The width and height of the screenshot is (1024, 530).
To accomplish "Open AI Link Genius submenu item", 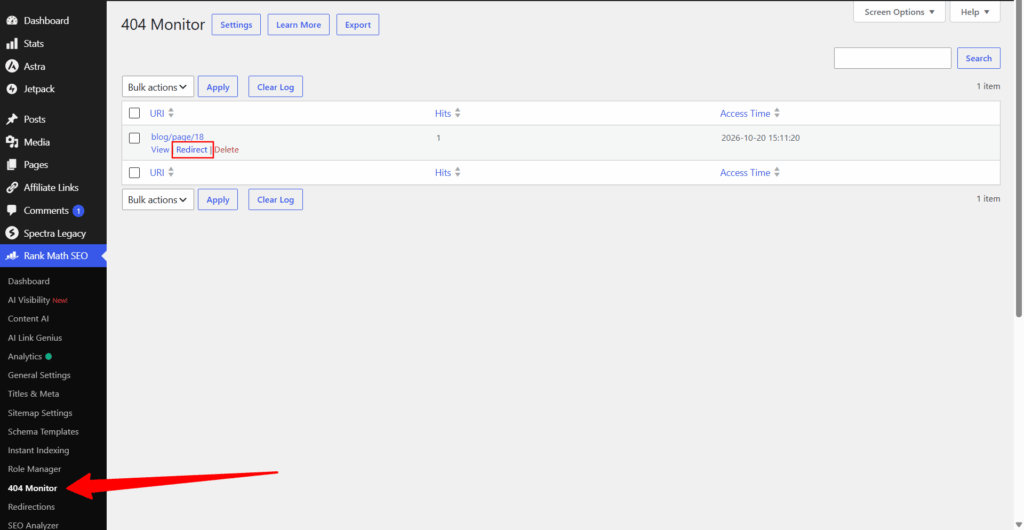I will (x=35, y=338).
